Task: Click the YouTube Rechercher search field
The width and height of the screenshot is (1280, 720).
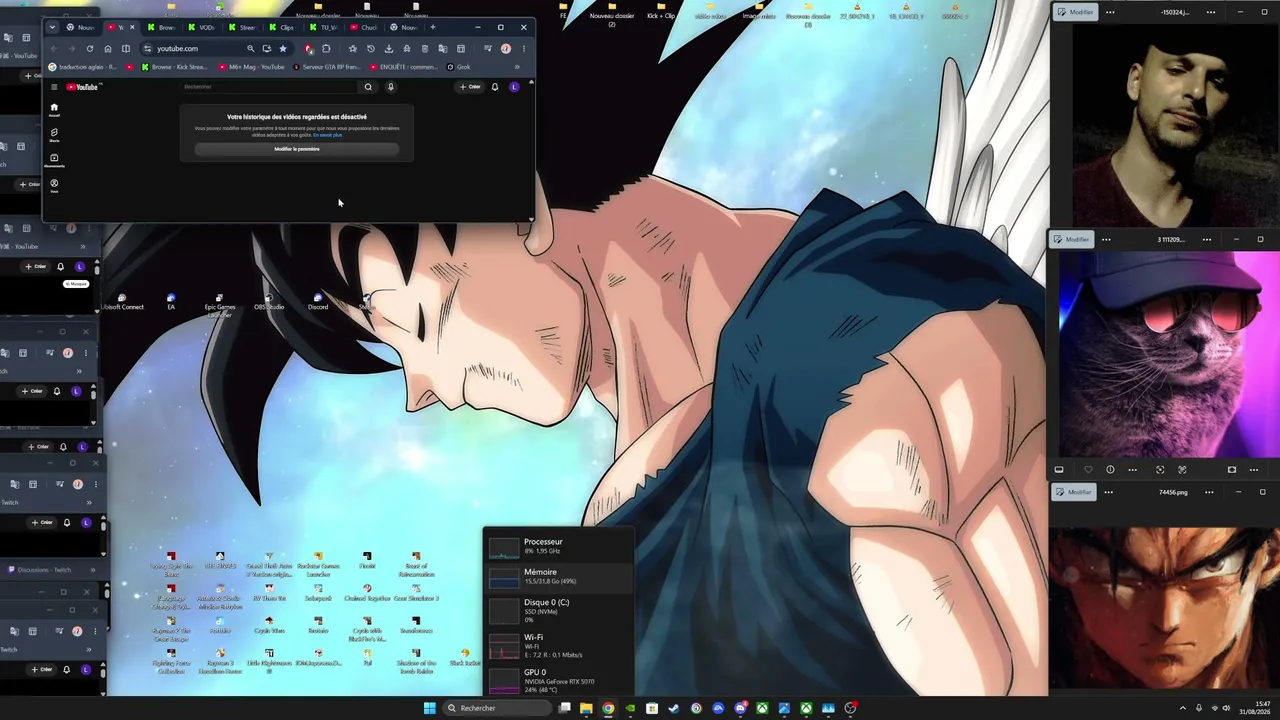Action: click(270, 87)
